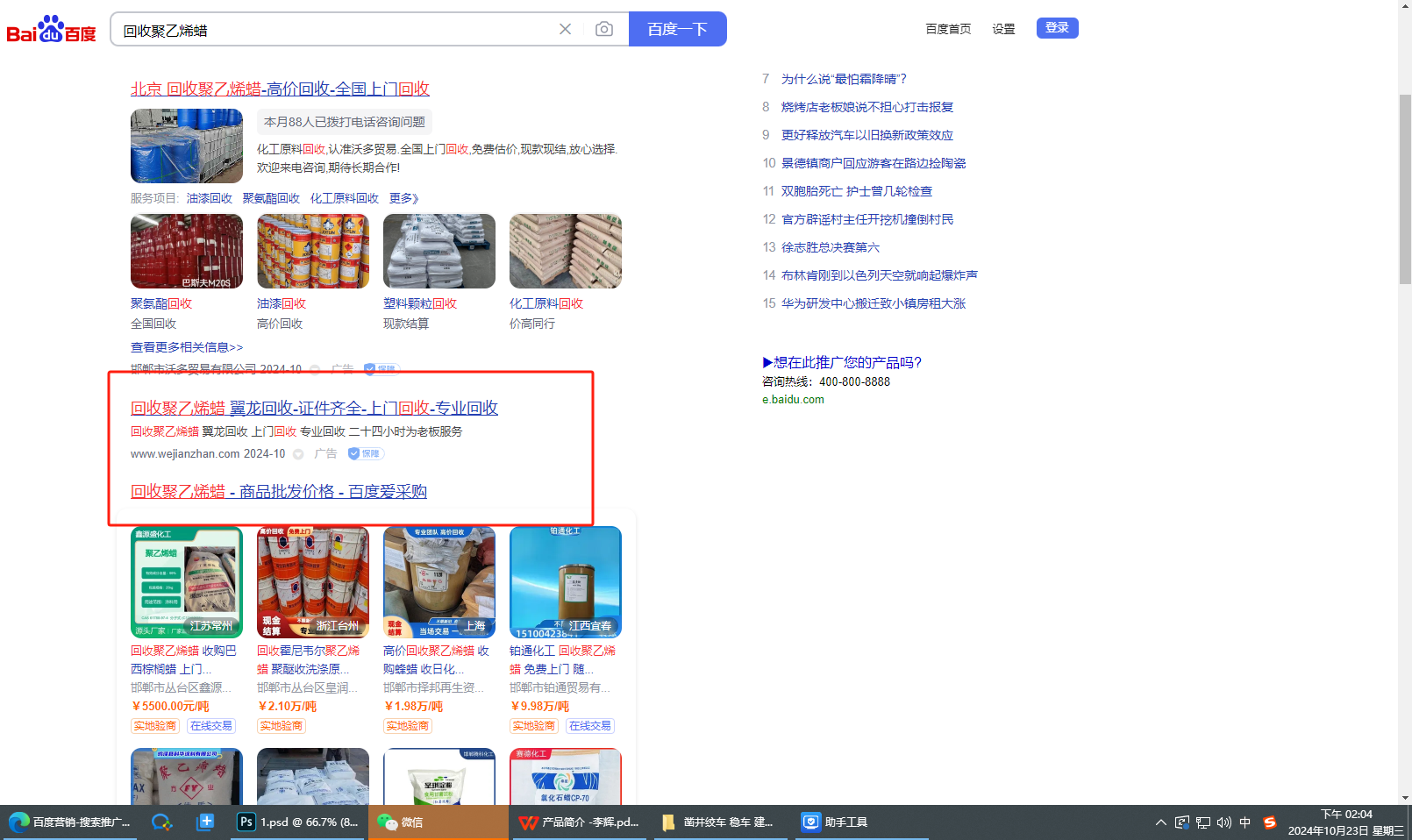Image resolution: width=1412 pixels, height=840 pixels.
Task: Open the 聚氨酯回收 red barrels thumbnail
Action: tap(187, 251)
